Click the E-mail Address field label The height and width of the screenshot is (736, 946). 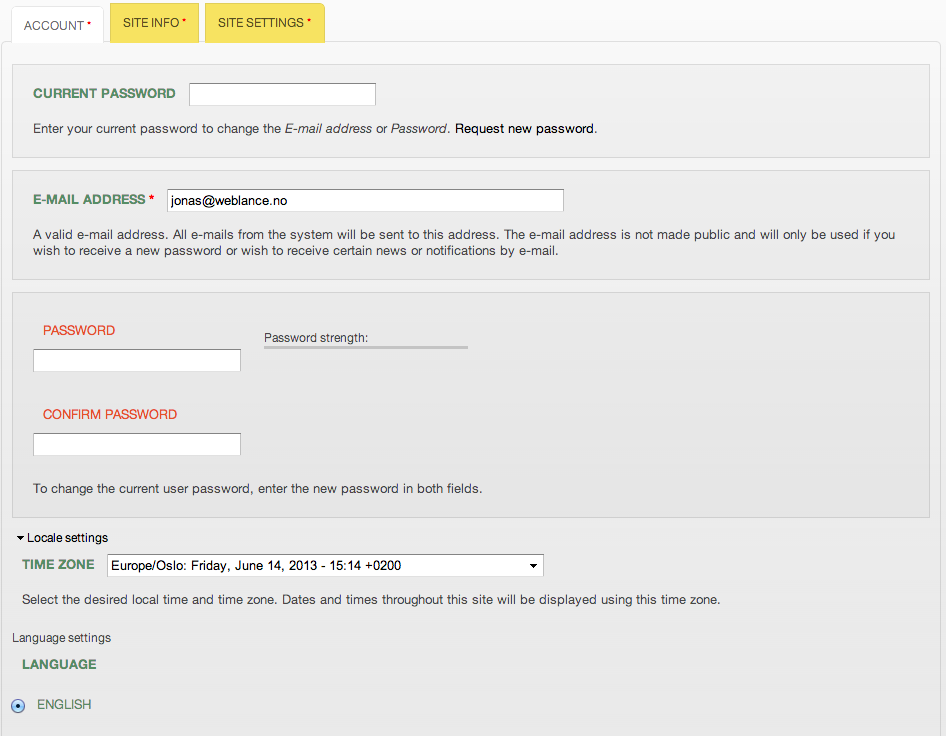pyautogui.click(x=89, y=200)
